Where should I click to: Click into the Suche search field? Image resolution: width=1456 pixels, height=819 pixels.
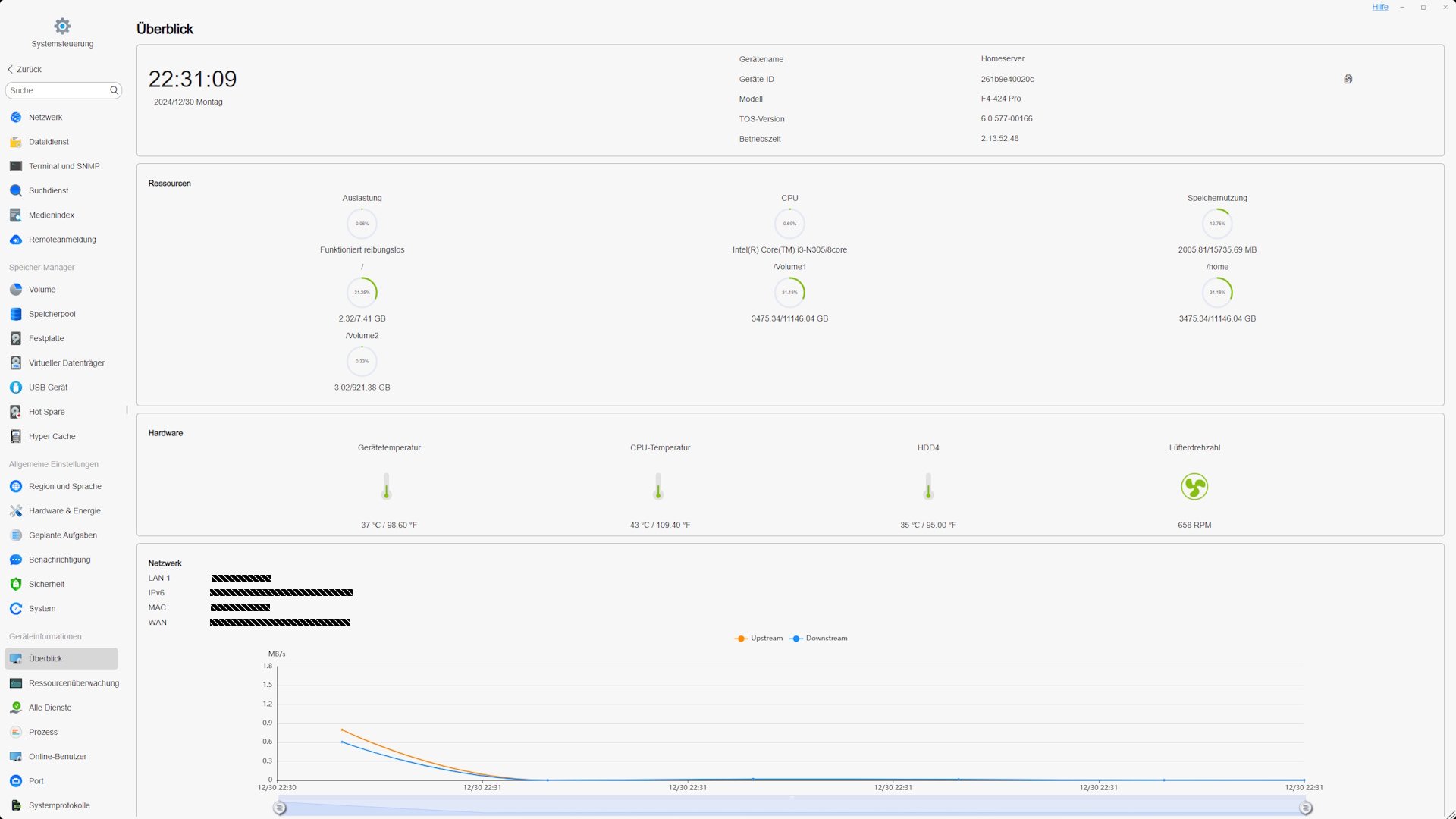click(x=57, y=90)
